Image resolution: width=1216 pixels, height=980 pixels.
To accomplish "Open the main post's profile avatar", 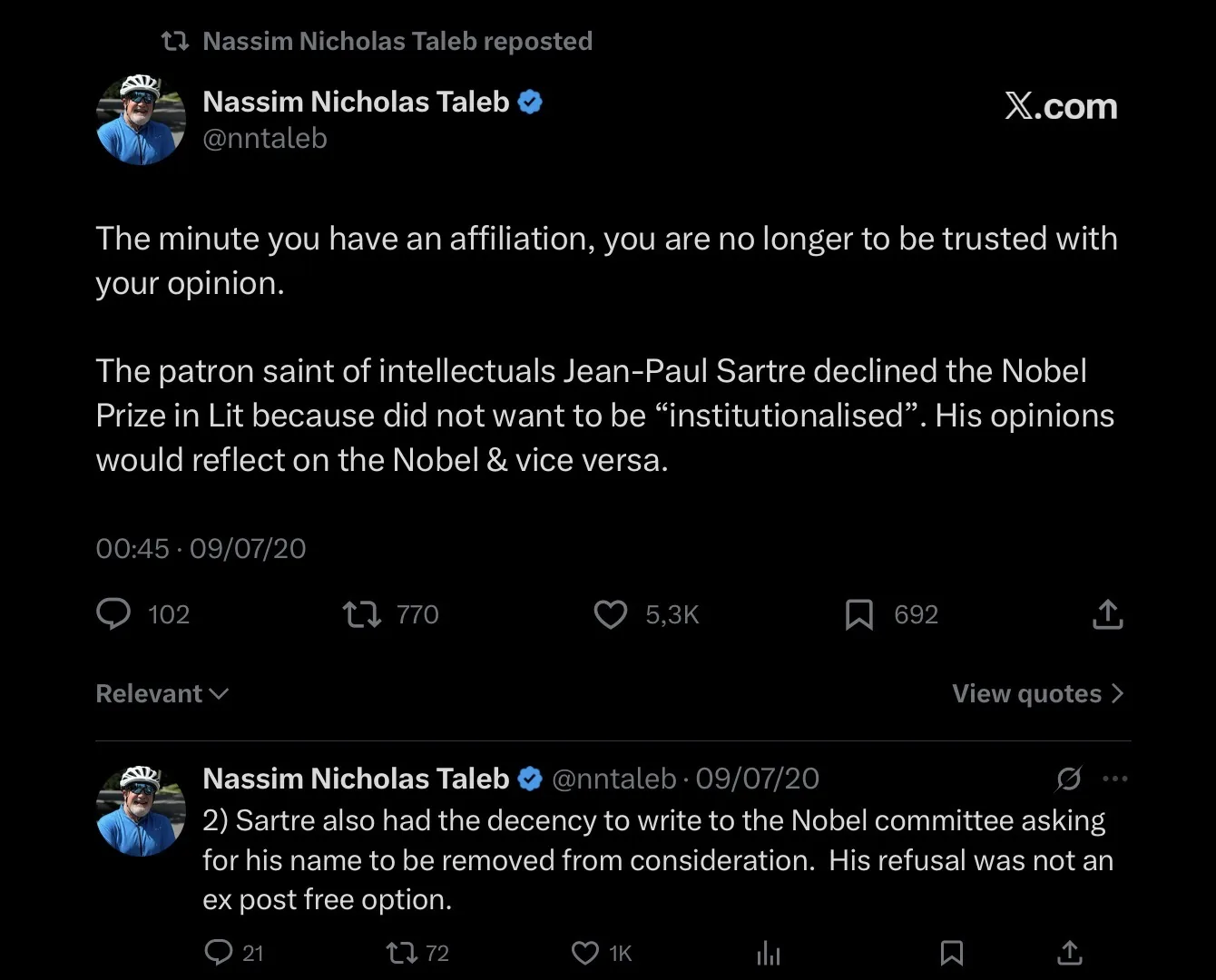I will tap(141, 120).
